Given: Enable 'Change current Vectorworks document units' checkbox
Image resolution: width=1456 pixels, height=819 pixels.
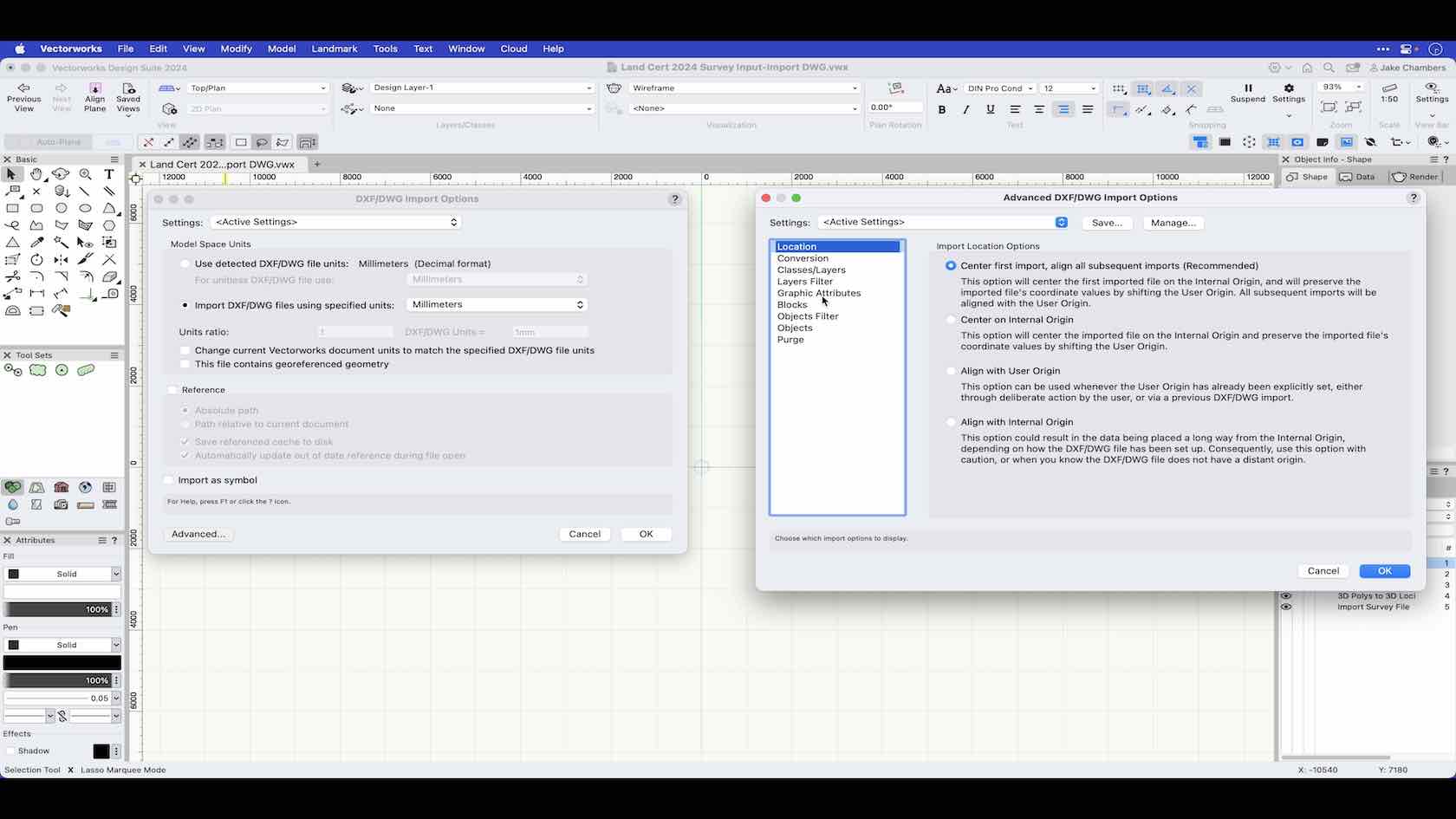Looking at the screenshot, I should [x=185, y=351].
